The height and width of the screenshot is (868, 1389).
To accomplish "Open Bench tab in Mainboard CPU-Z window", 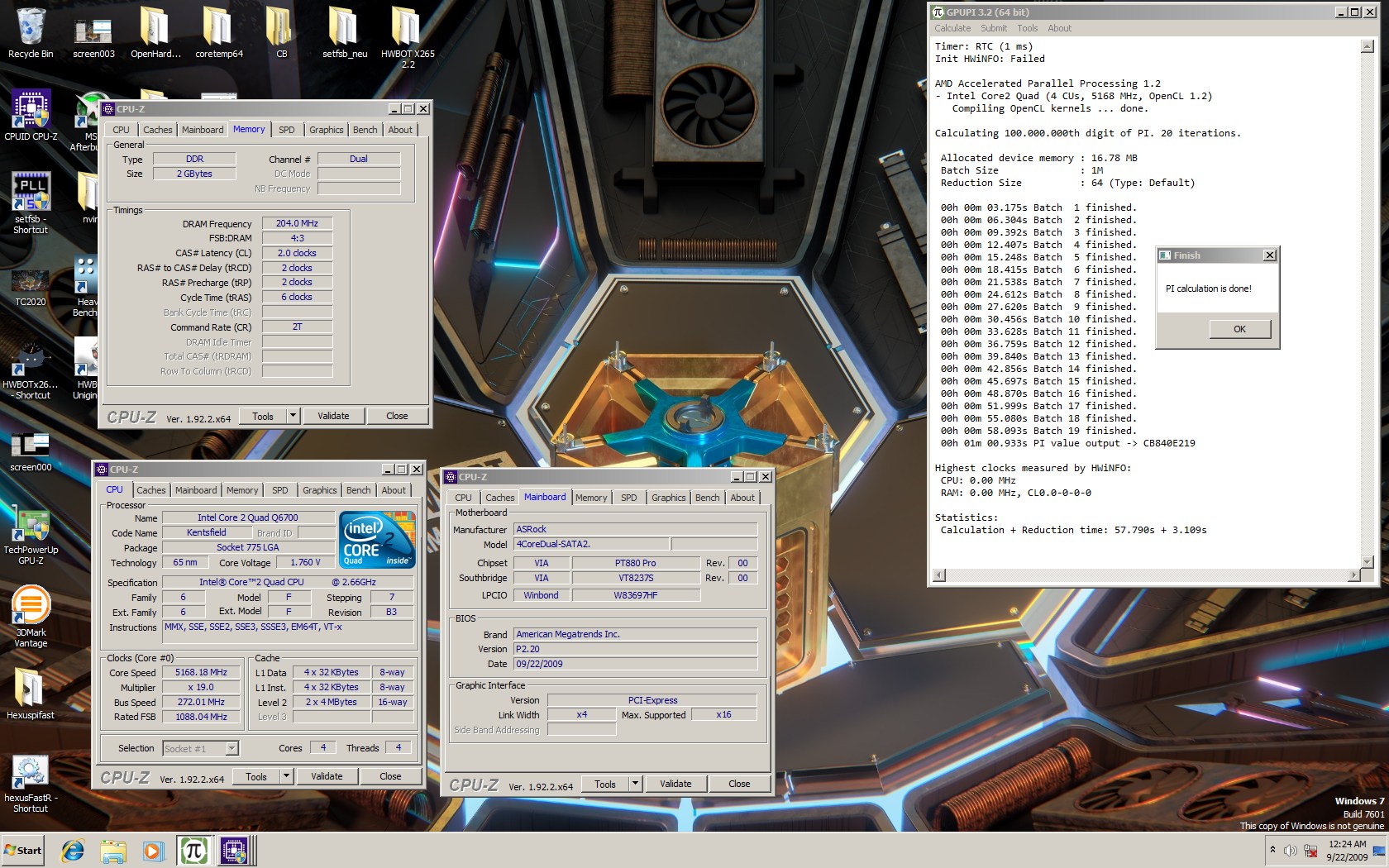I will [x=707, y=498].
